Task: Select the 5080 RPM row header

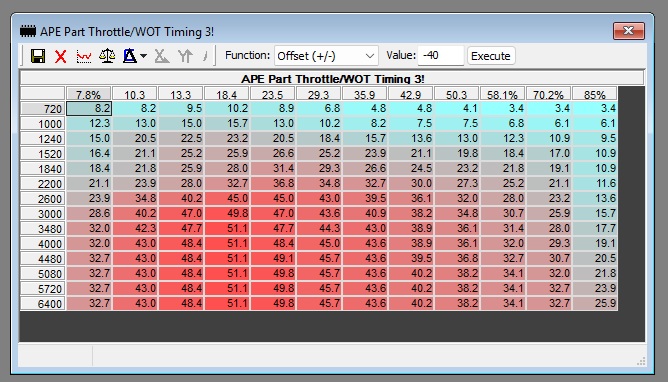Action: point(43,273)
